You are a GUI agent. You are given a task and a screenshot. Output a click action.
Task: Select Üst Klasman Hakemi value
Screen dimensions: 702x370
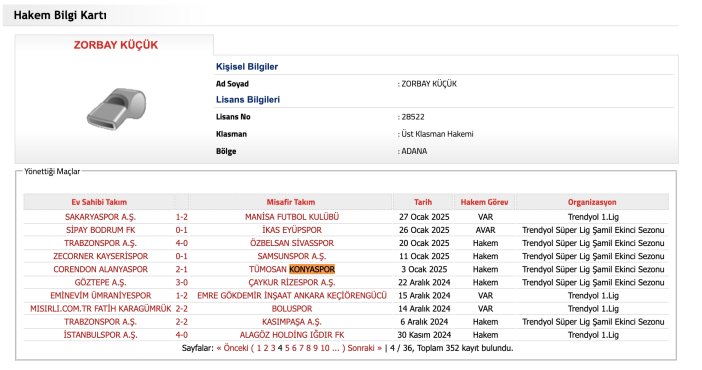pos(437,134)
